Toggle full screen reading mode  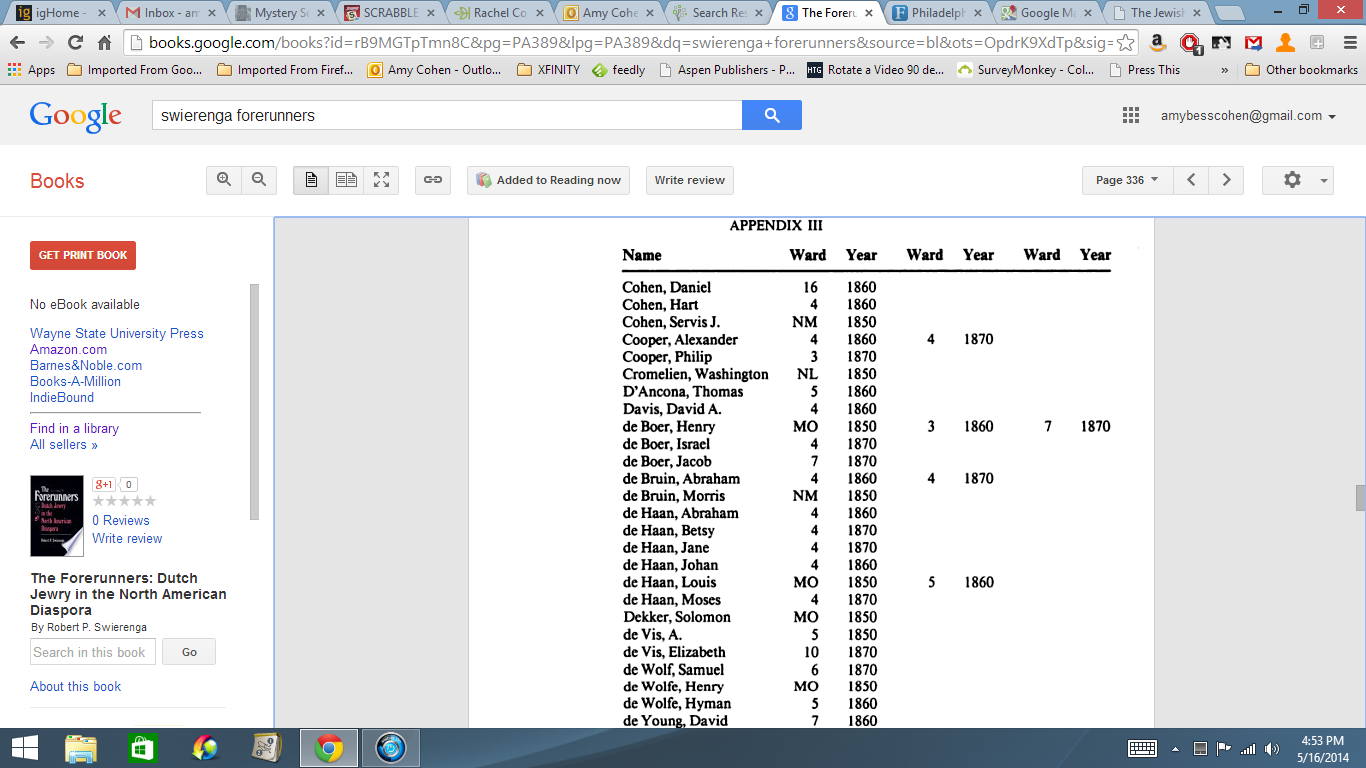[x=381, y=180]
